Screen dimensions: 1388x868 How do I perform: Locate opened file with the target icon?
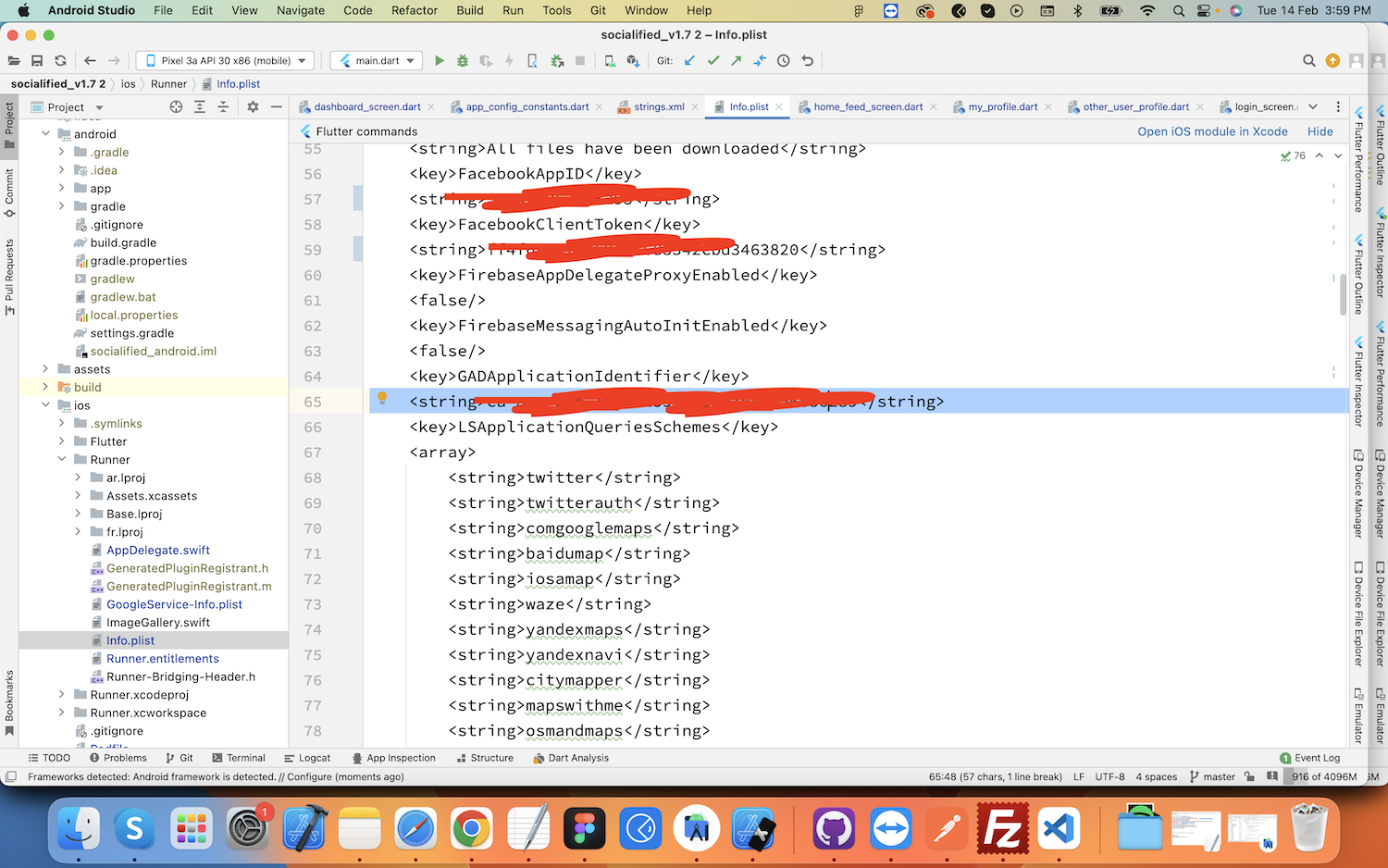(176, 107)
